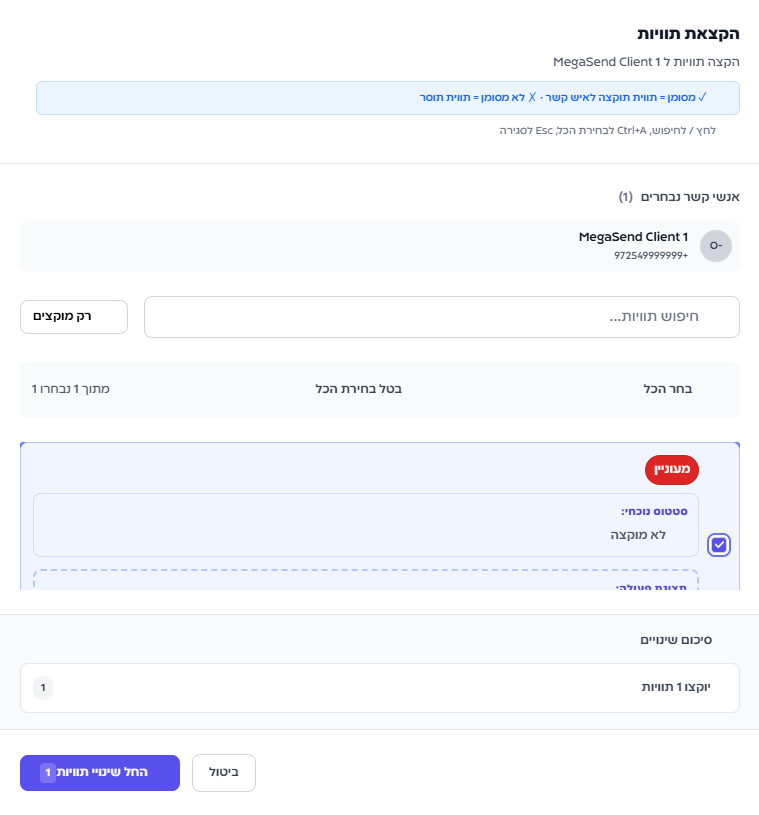Click the count badge in changes summary row
Image resolution: width=759 pixels, height=815 pixels.
(43, 688)
